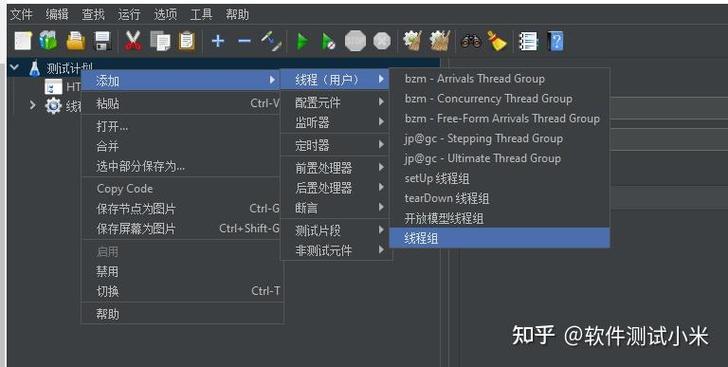The height and width of the screenshot is (367, 728).
Task: Open the 工具 menu
Action: (201, 14)
